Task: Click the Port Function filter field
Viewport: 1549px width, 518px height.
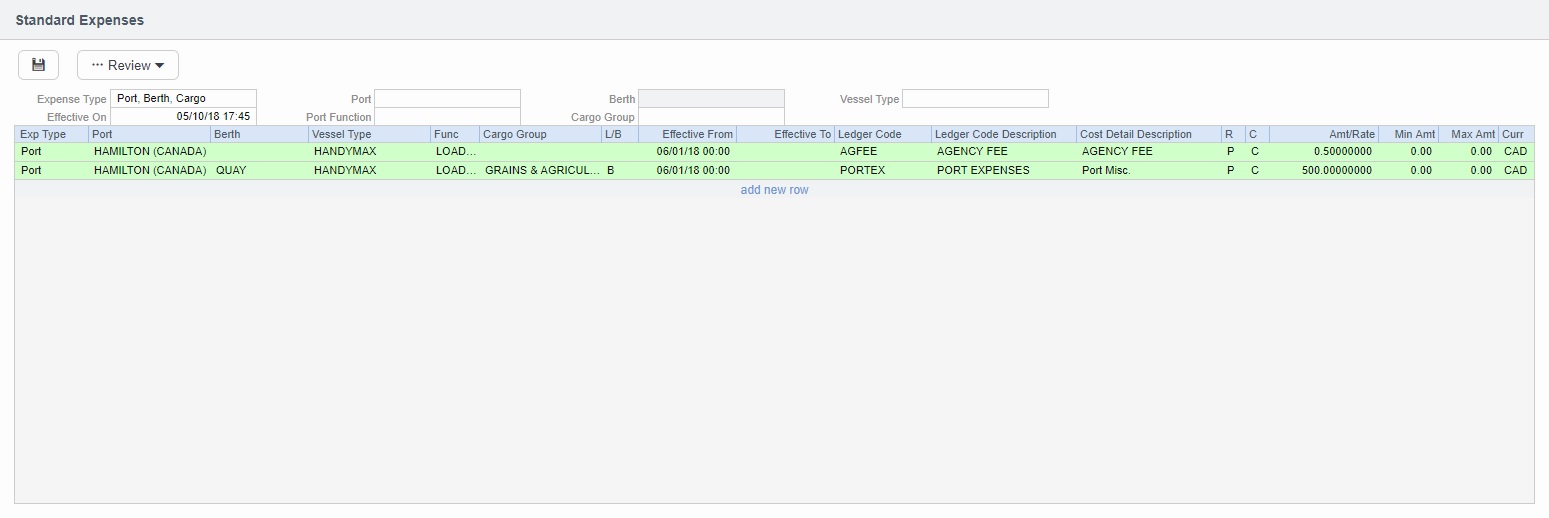Action: click(x=447, y=117)
